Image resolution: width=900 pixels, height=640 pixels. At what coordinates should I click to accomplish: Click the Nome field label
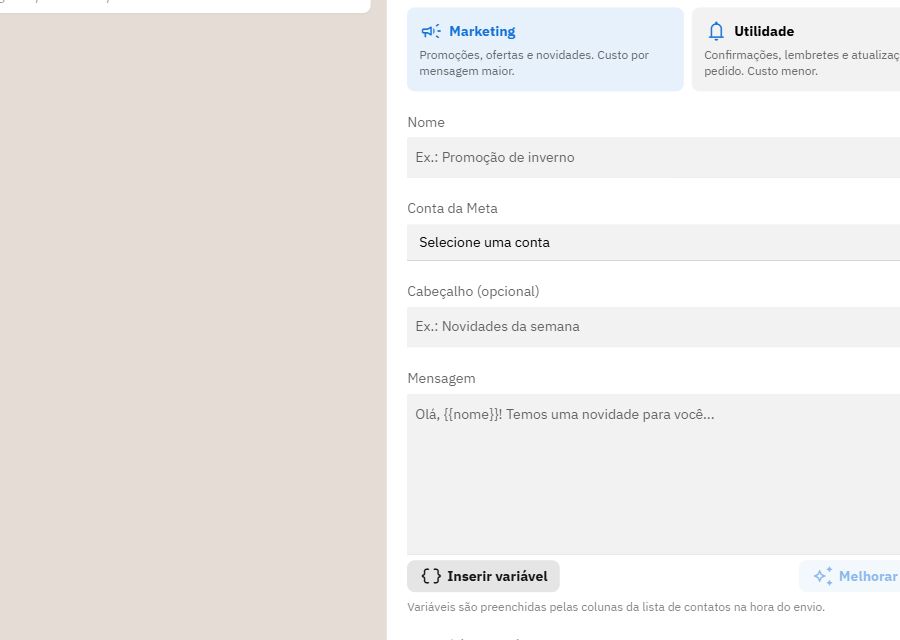click(x=426, y=122)
